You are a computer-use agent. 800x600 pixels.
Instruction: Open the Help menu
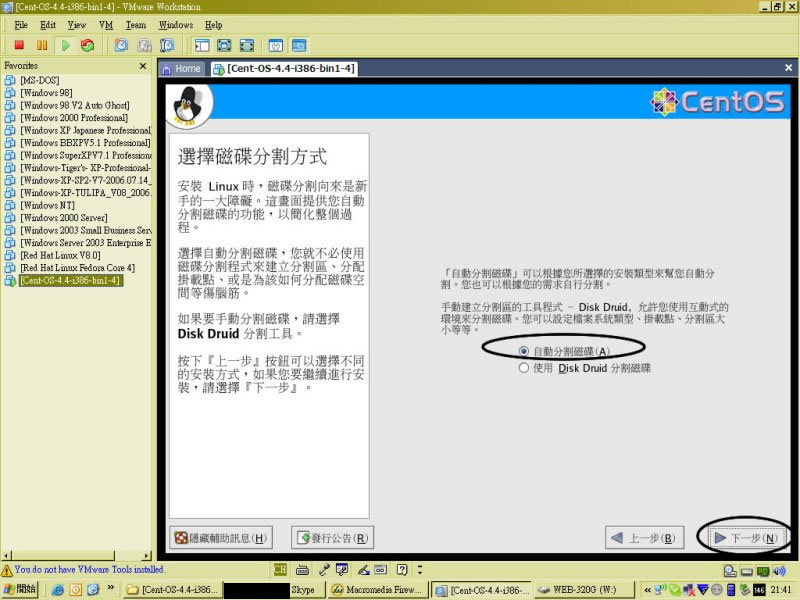pos(213,25)
